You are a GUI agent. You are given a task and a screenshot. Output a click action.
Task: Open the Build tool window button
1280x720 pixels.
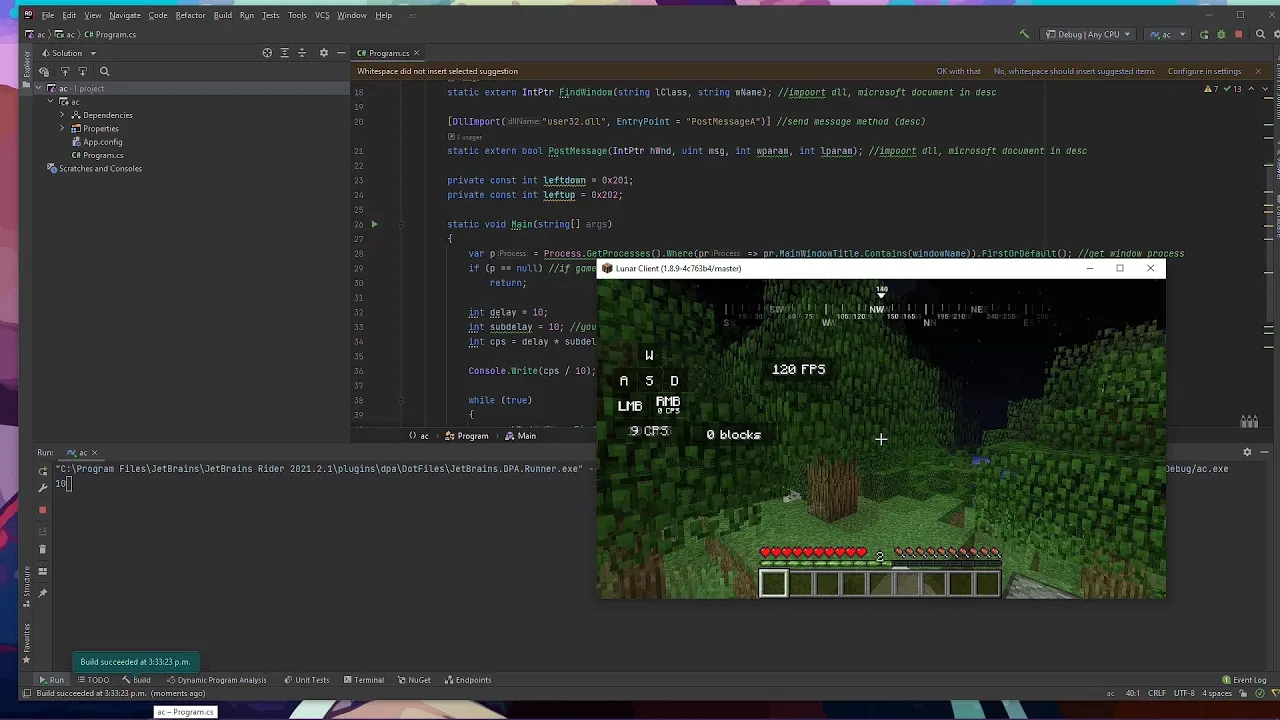[136, 680]
